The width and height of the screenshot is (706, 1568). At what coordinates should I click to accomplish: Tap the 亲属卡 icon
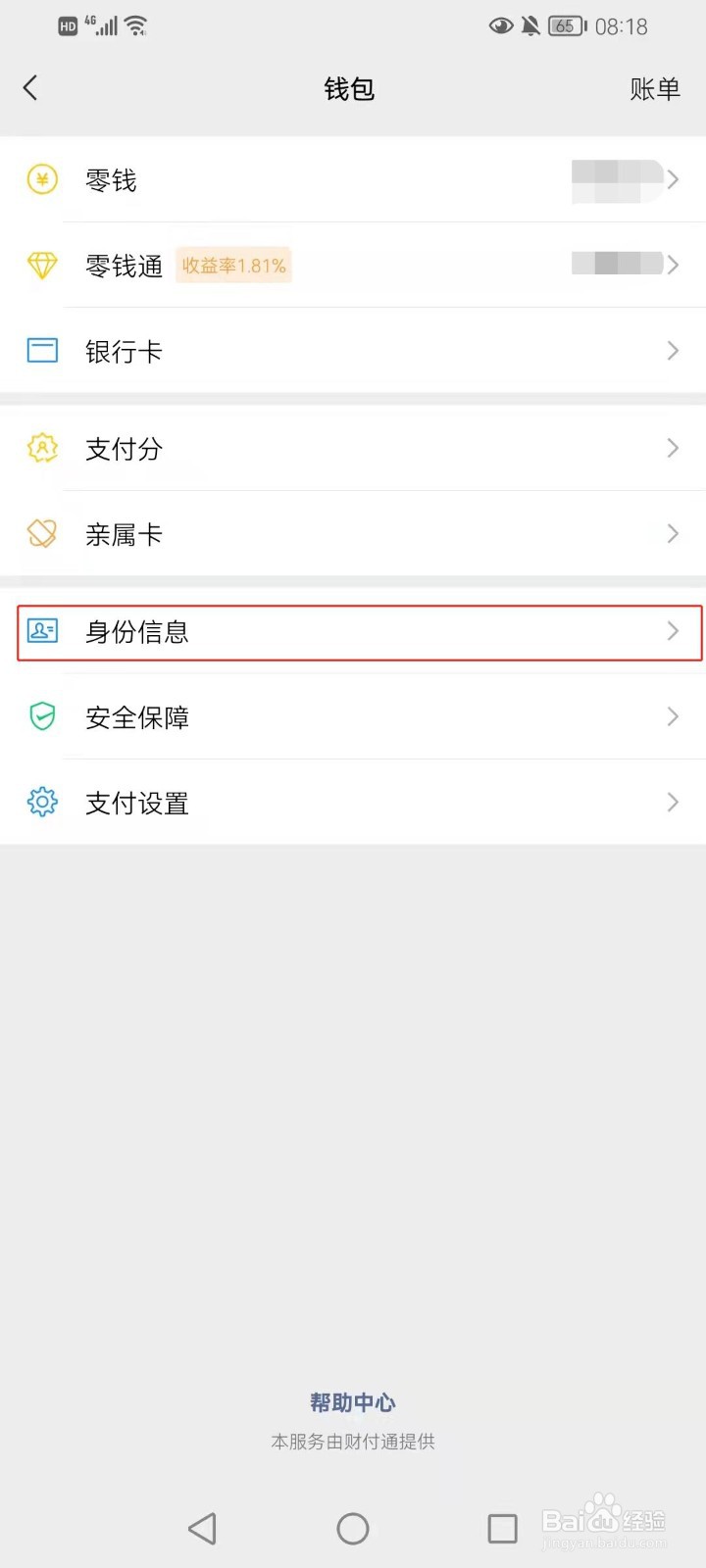click(42, 533)
